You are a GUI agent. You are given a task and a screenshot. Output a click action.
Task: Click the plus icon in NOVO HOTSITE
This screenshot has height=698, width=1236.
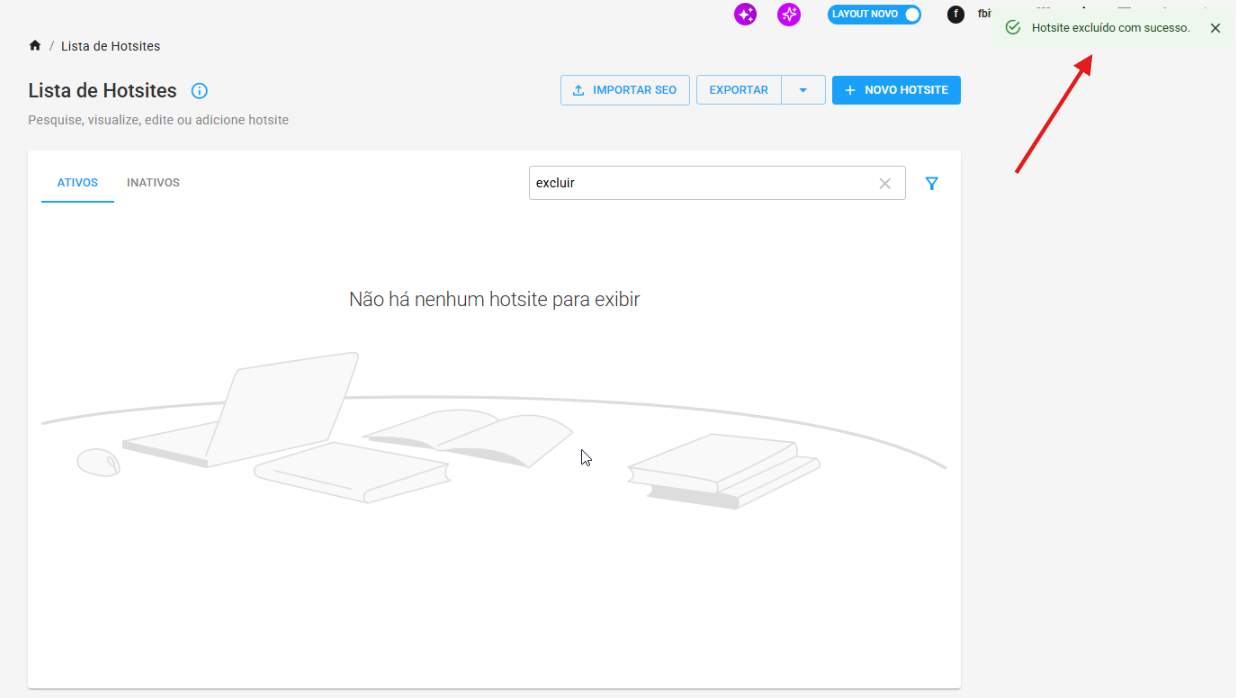click(850, 90)
